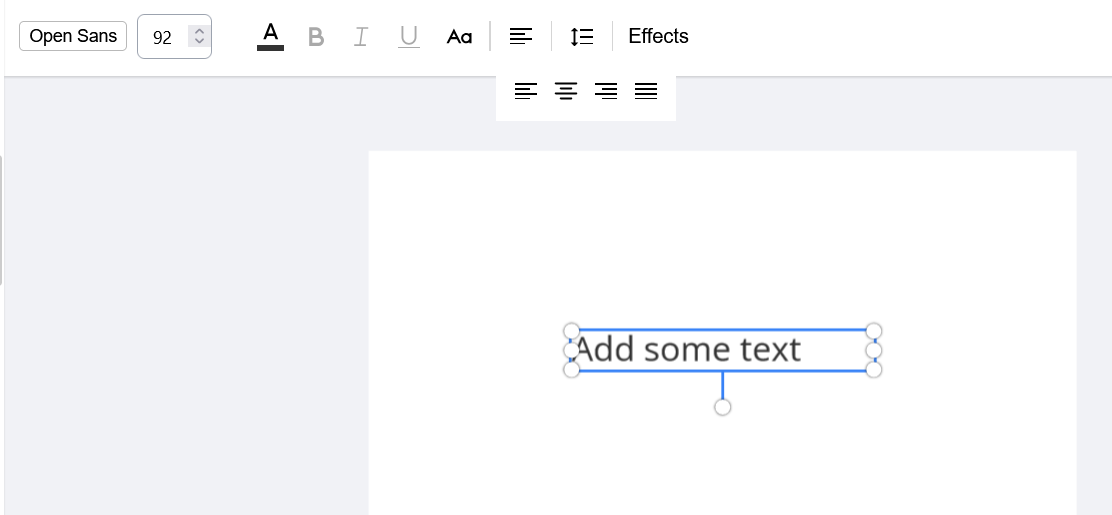Click the top-left resize handle of text box

(572, 331)
